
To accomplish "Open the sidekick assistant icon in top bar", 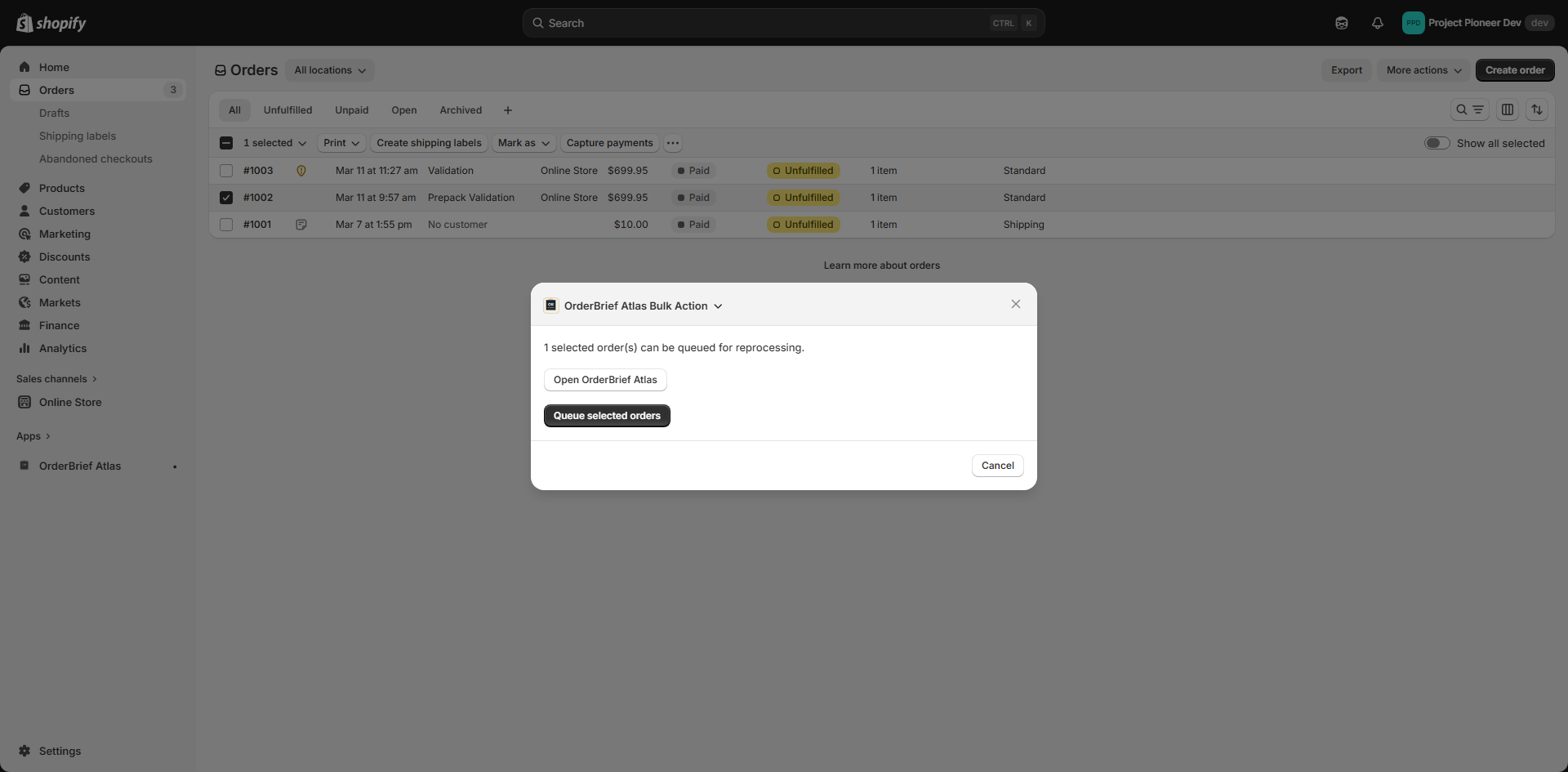I will pyautogui.click(x=1342, y=23).
